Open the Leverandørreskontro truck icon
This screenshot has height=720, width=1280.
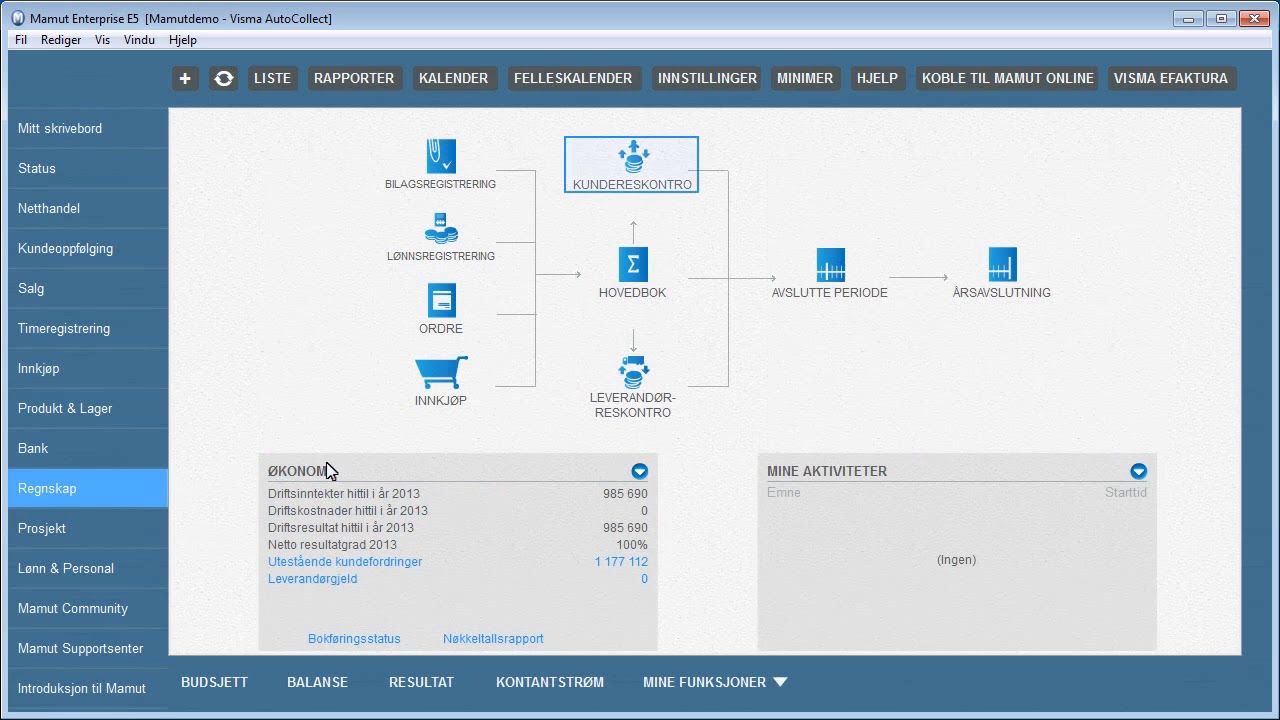(633, 372)
